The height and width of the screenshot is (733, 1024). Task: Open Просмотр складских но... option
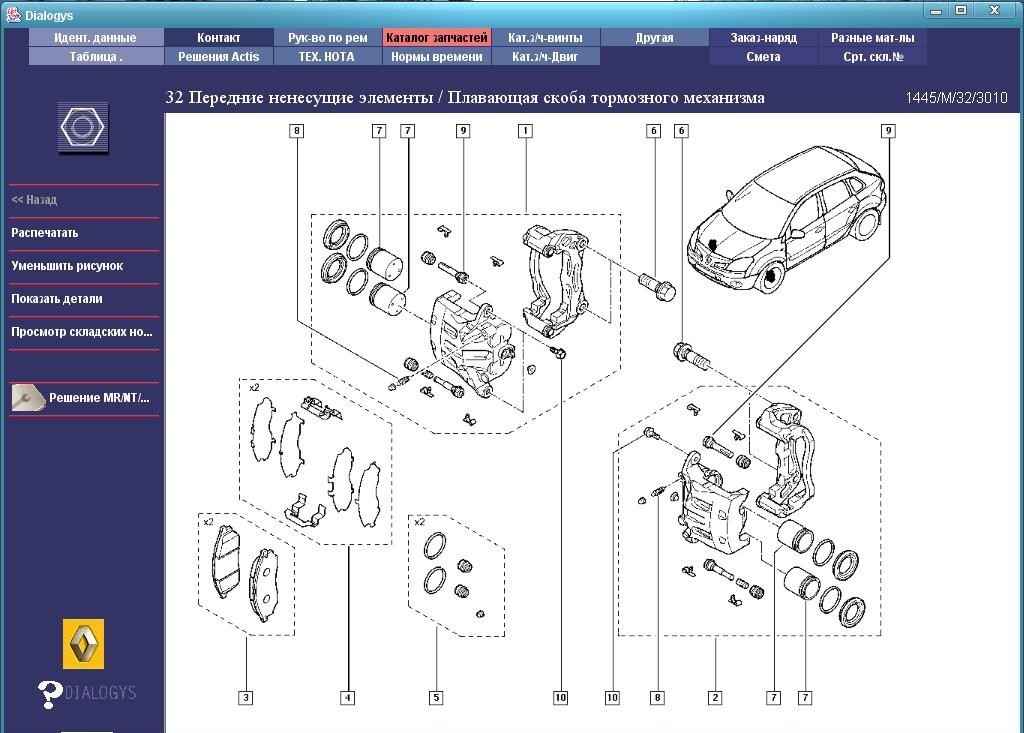point(82,331)
